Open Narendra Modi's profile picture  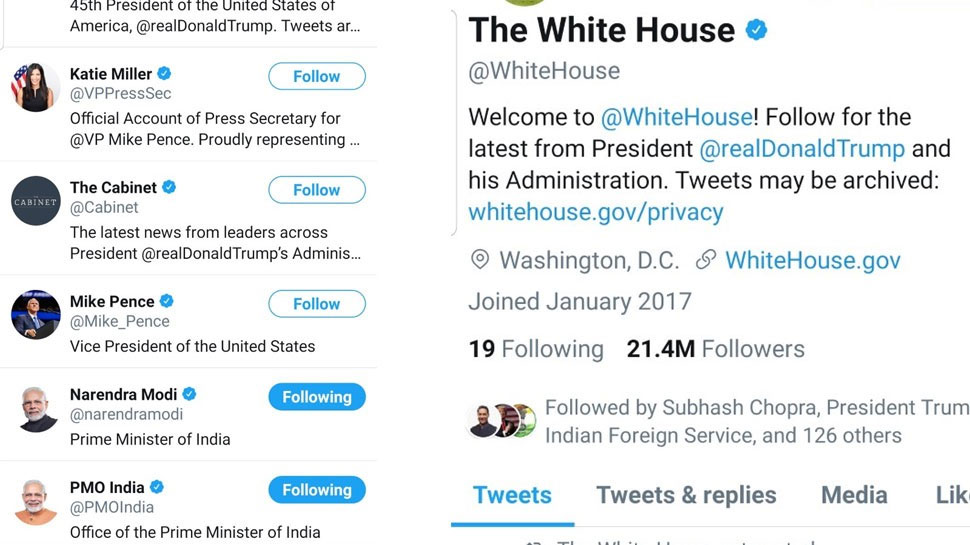click(x=35, y=408)
